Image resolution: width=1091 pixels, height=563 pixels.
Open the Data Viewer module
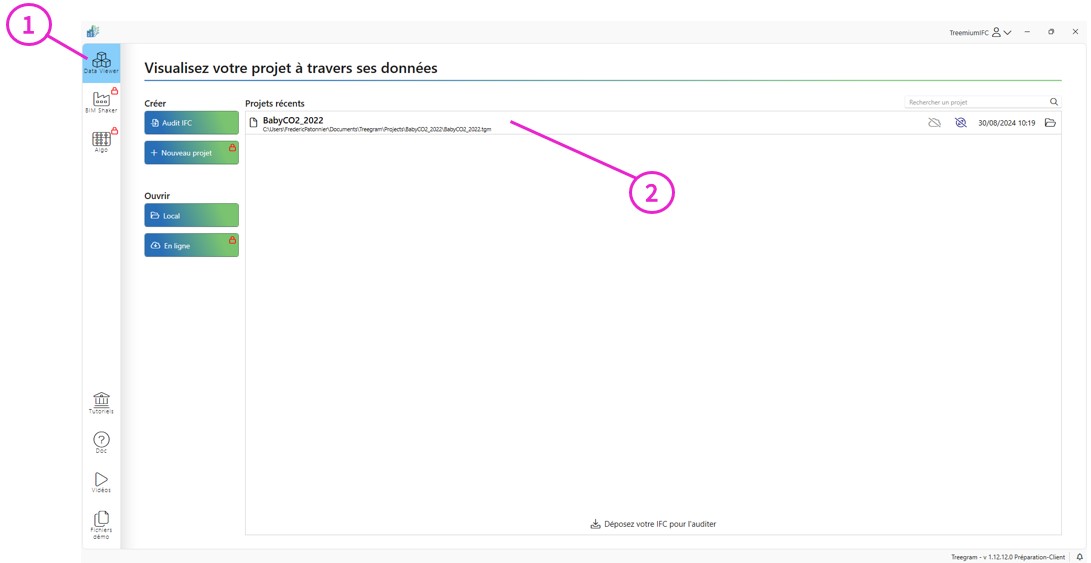pyautogui.click(x=101, y=63)
